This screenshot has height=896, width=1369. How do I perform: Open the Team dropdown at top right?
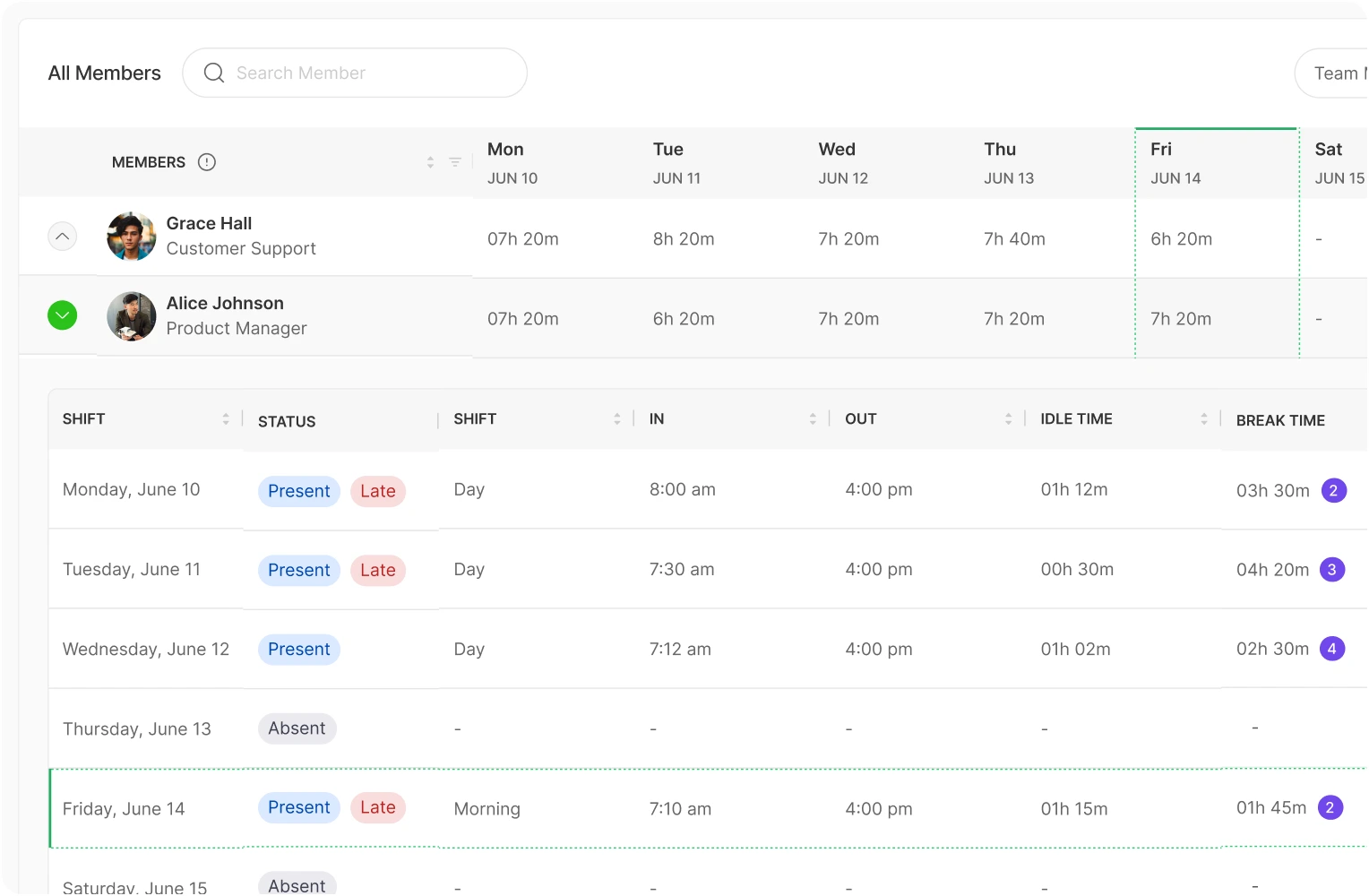[x=1333, y=73]
